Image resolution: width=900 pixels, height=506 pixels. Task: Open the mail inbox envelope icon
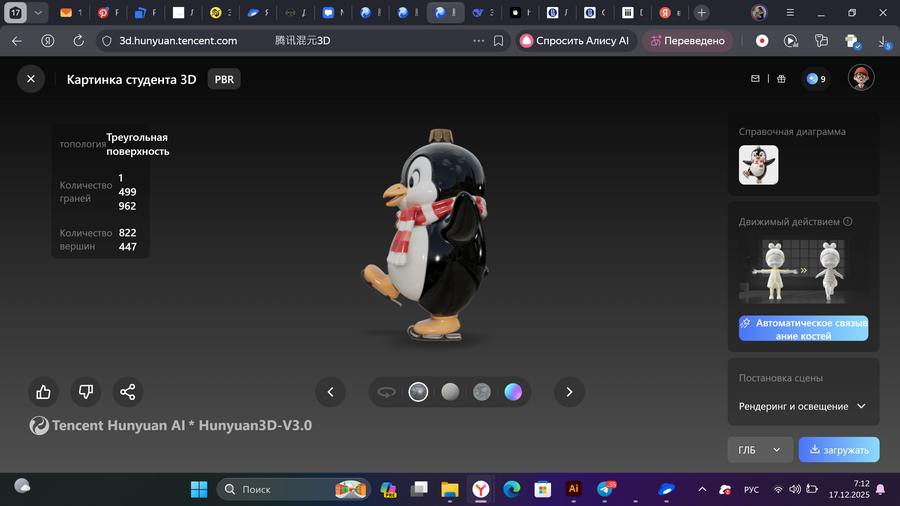coord(756,79)
